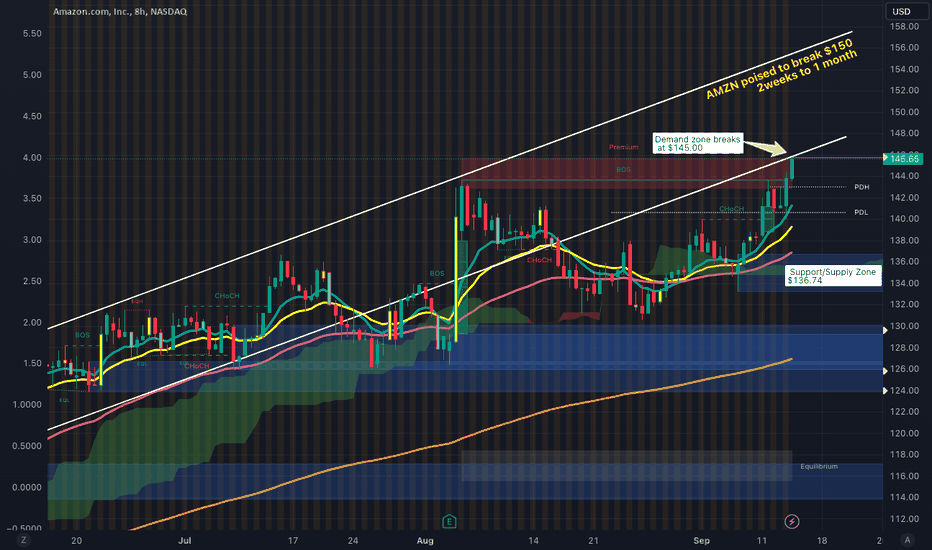The width and height of the screenshot is (932, 550).
Task: Click the PDH level label
Action: 861,187
